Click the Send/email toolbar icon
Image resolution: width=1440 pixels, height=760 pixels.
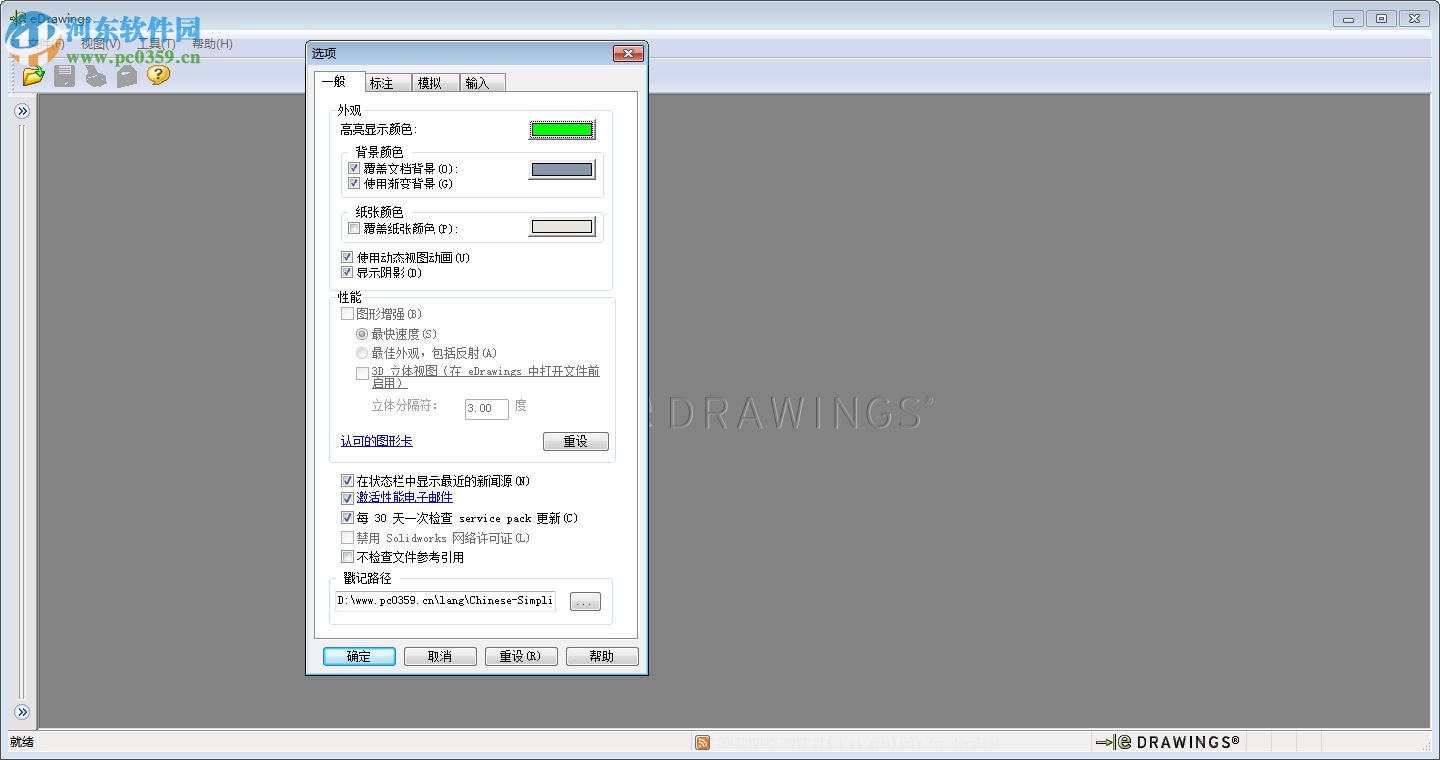[x=127, y=75]
